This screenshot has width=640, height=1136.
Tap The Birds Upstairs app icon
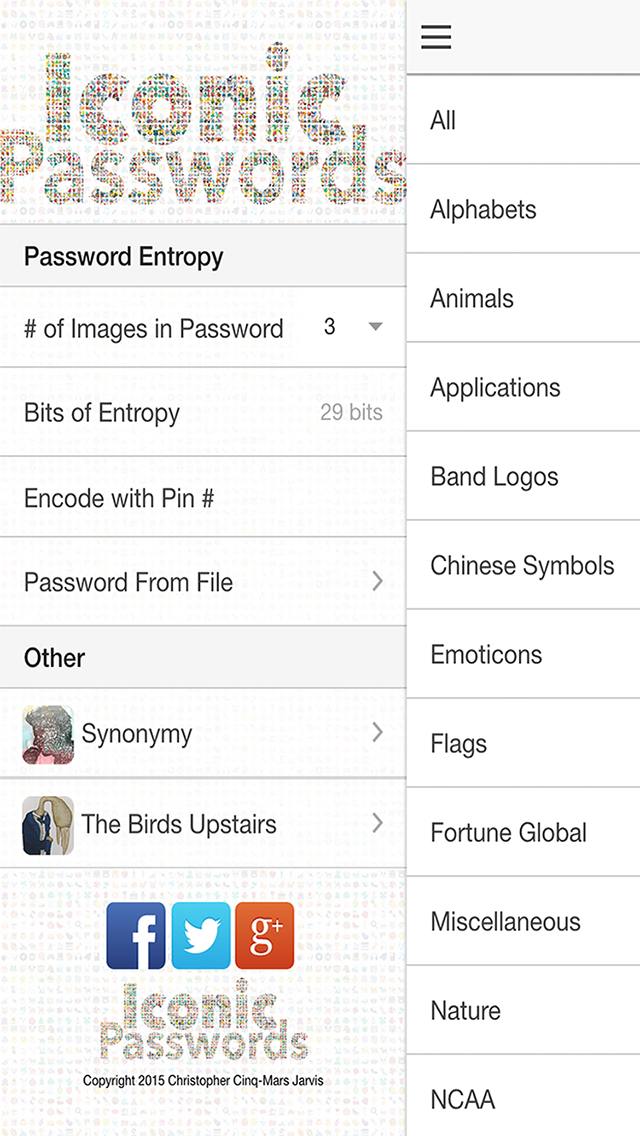pyautogui.click(x=48, y=825)
